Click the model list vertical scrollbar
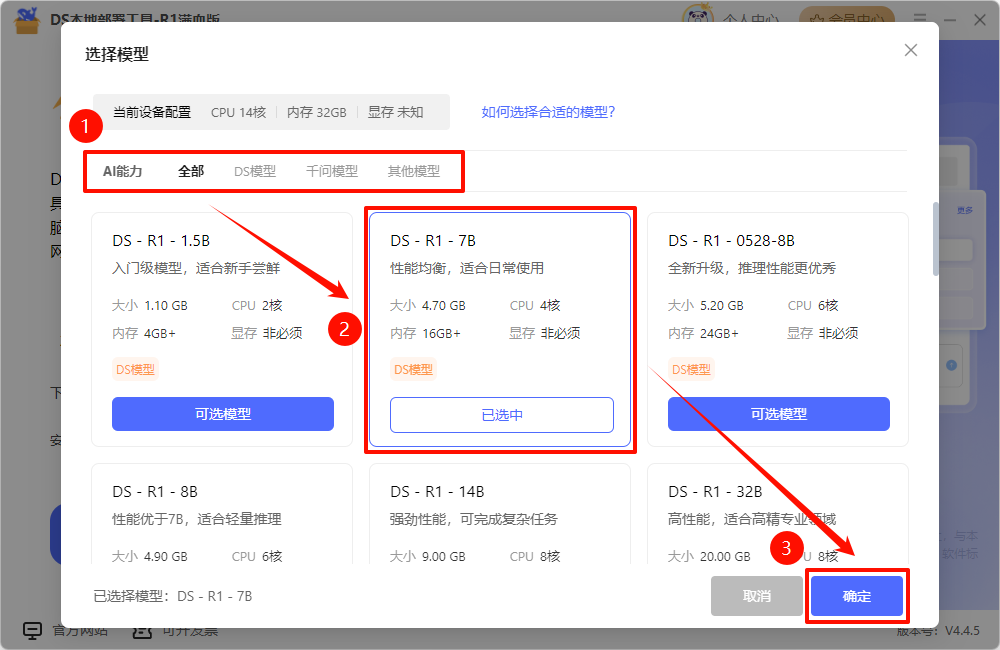Viewport: 1000px width, 650px height. point(935,240)
